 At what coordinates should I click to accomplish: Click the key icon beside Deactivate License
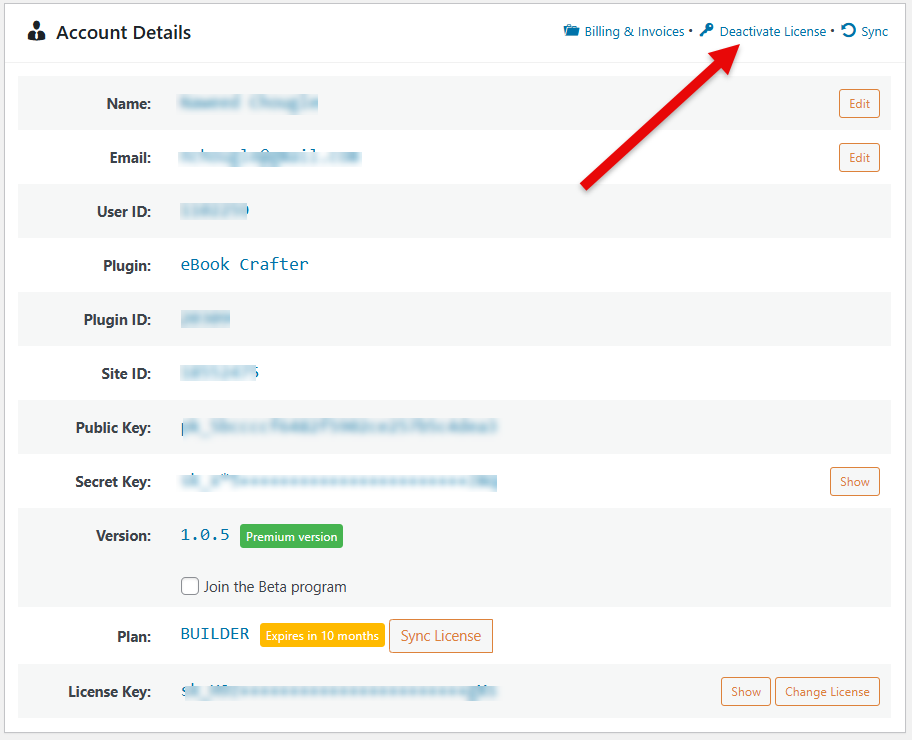click(708, 31)
